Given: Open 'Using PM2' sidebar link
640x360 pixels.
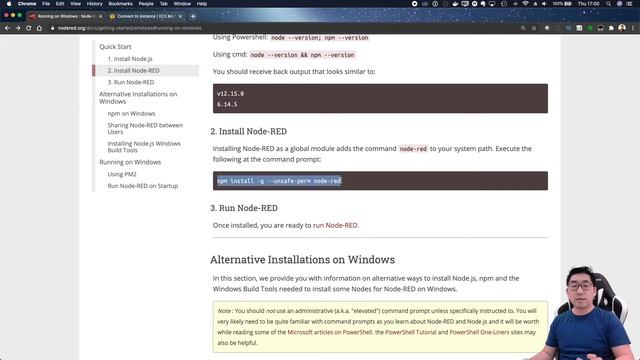Looking at the screenshot, I should (122, 174).
